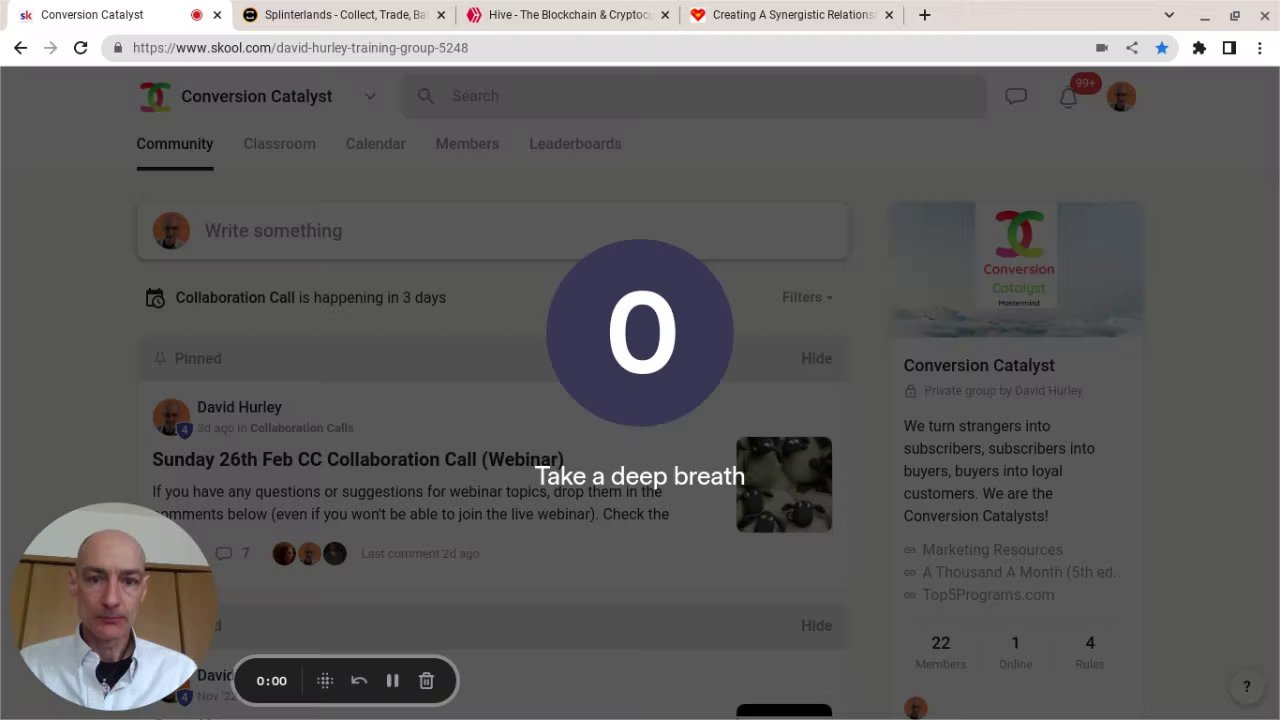The width and height of the screenshot is (1280, 720).
Task: Click the recorder drag handle grid
Action: [325, 681]
